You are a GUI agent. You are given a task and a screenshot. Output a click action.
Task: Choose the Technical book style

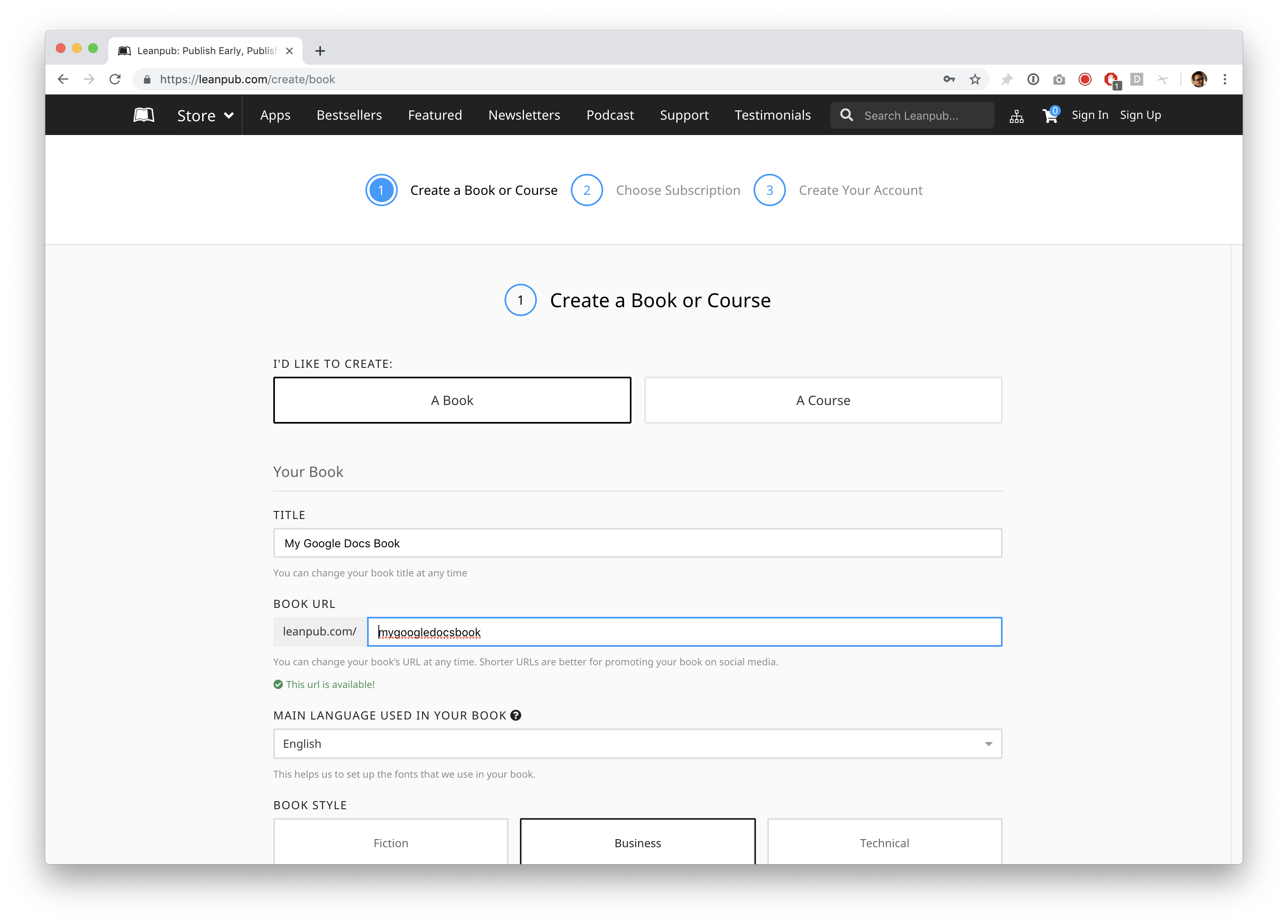[884, 842]
